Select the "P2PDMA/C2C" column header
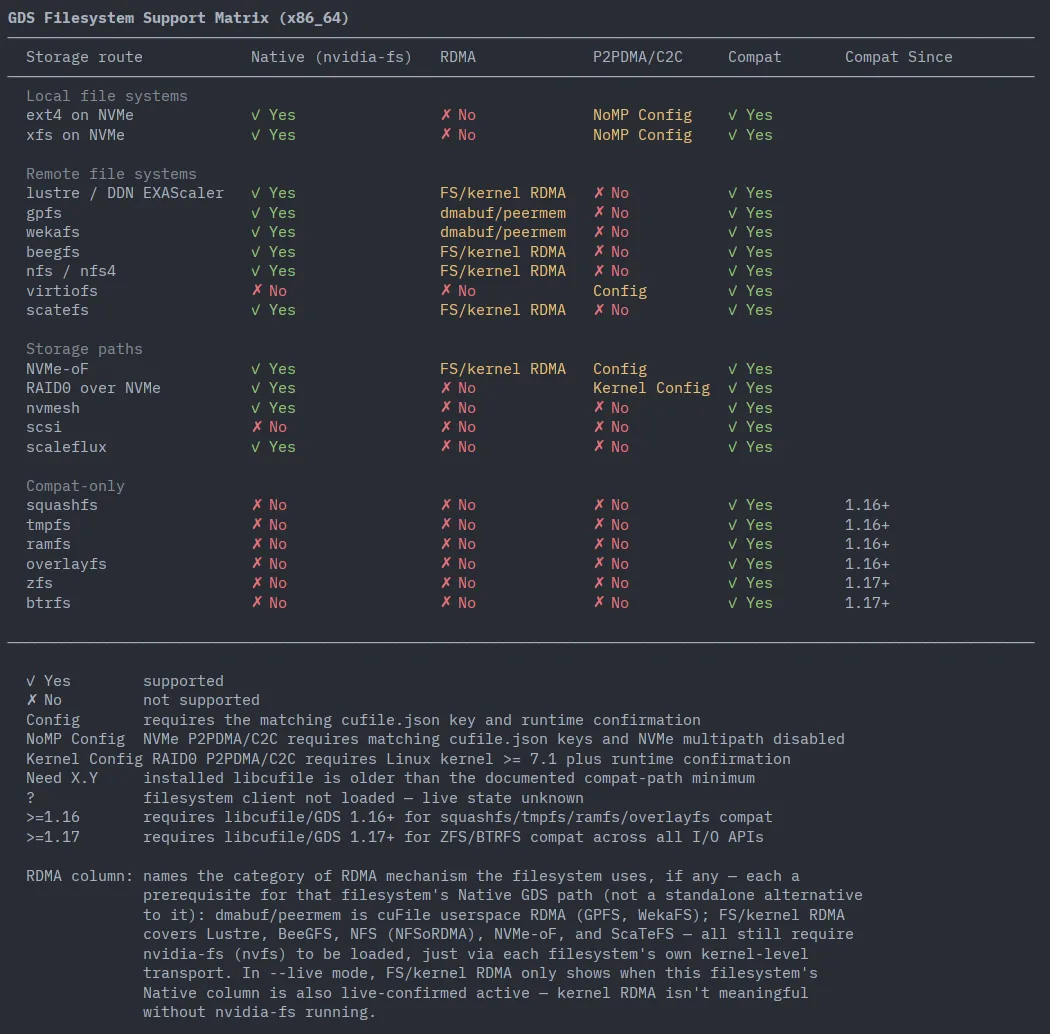1050x1034 pixels. coord(638,57)
